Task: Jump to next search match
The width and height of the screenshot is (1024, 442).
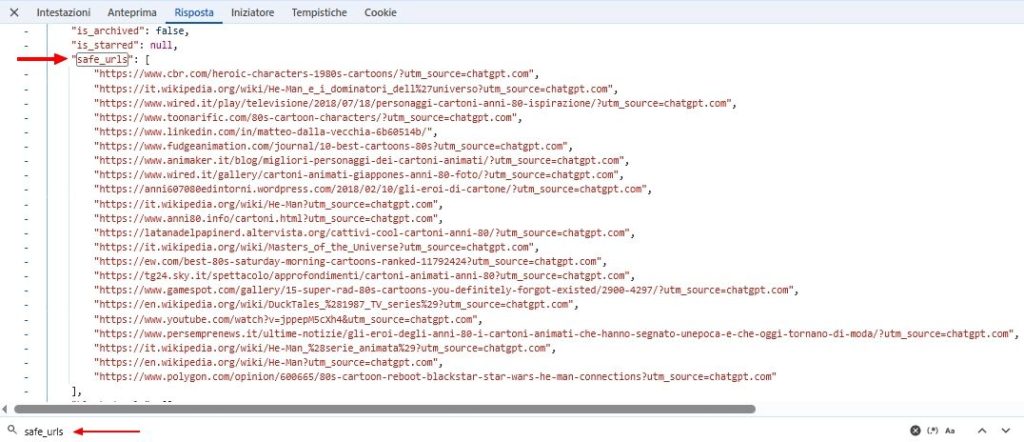Action: click(x=1008, y=431)
